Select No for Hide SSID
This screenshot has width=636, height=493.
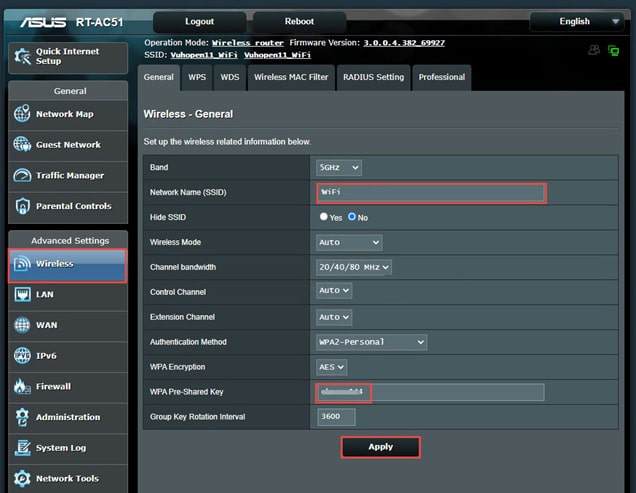[352, 217]
